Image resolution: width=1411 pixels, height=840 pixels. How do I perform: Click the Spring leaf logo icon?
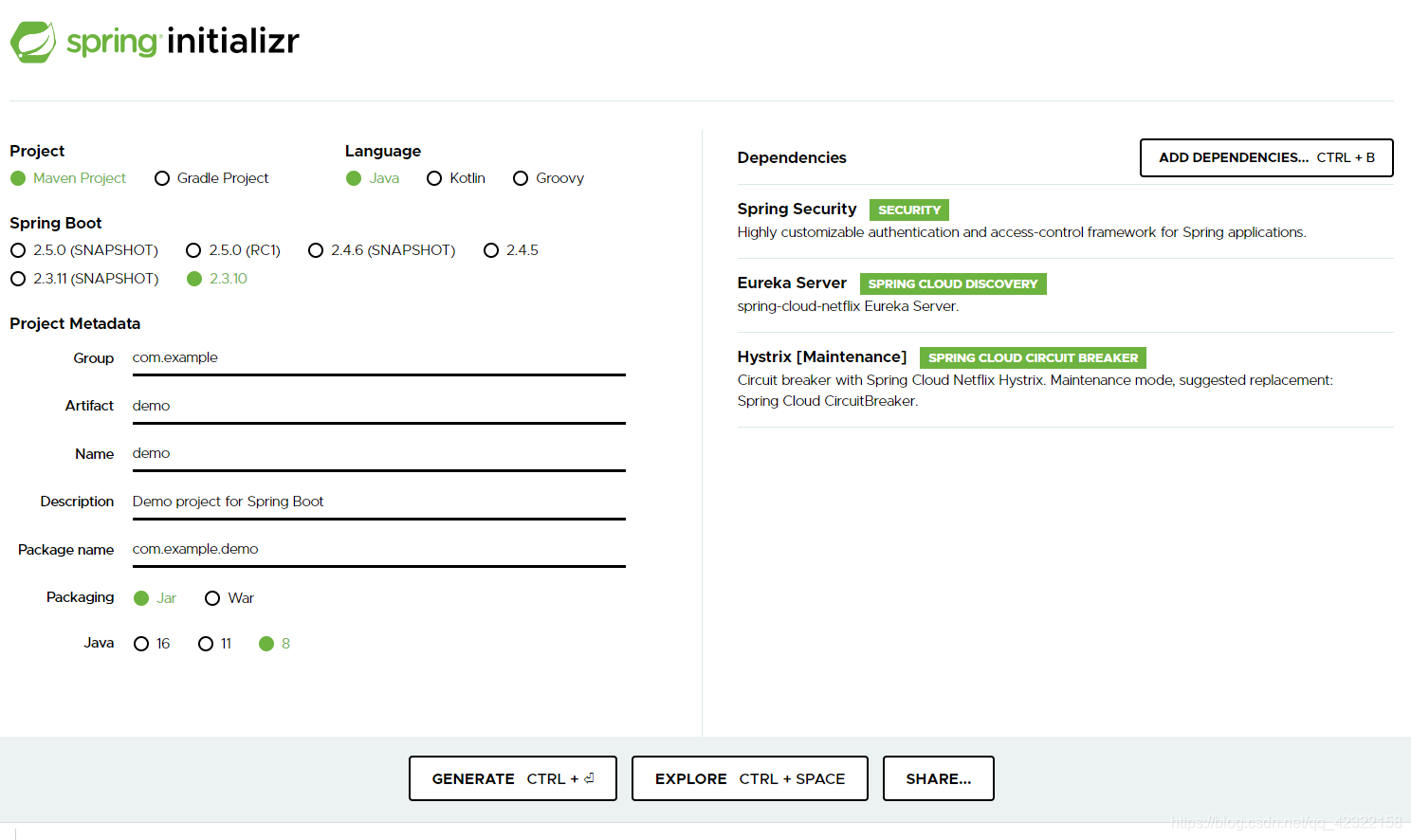[33, 42]
